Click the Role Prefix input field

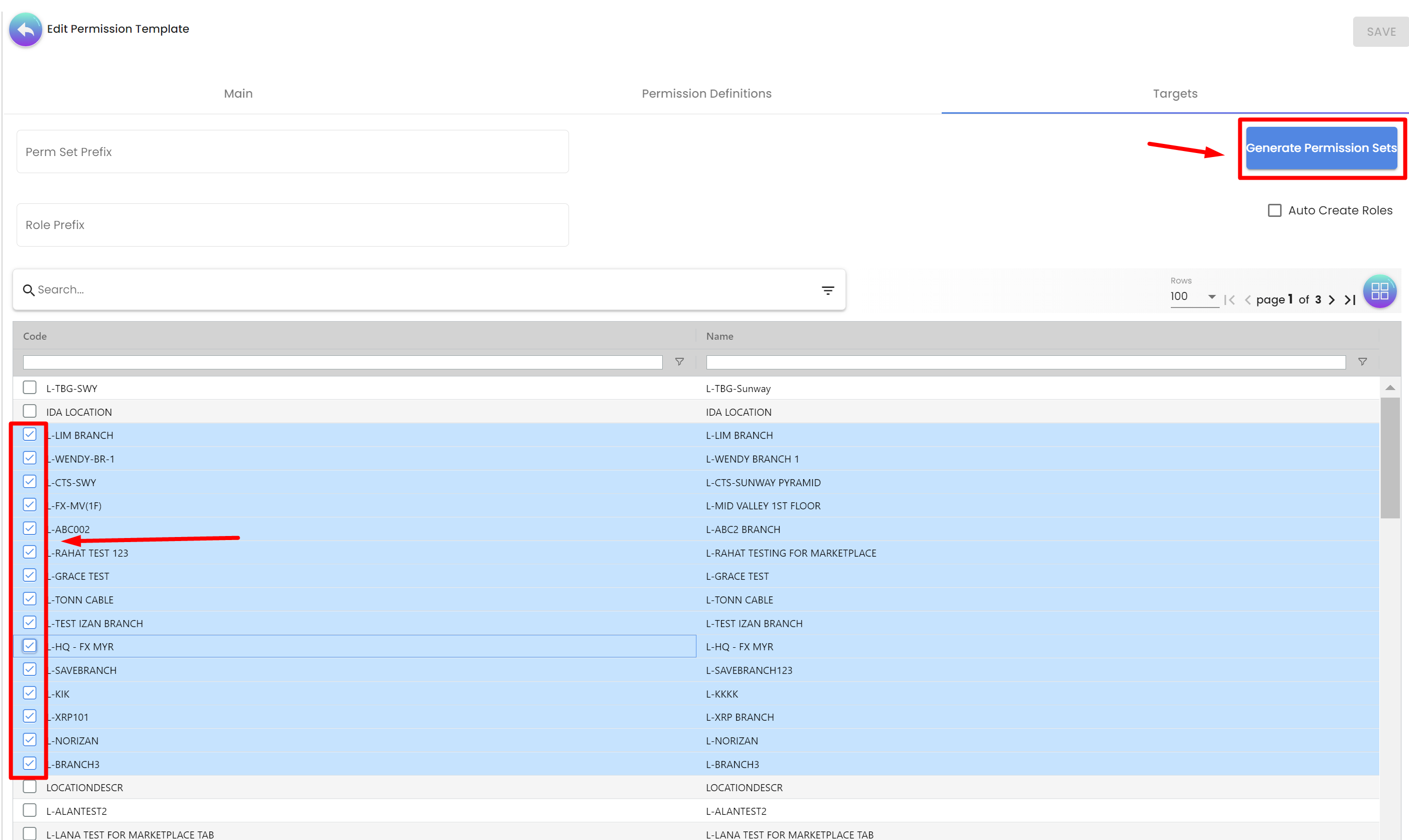292,224
